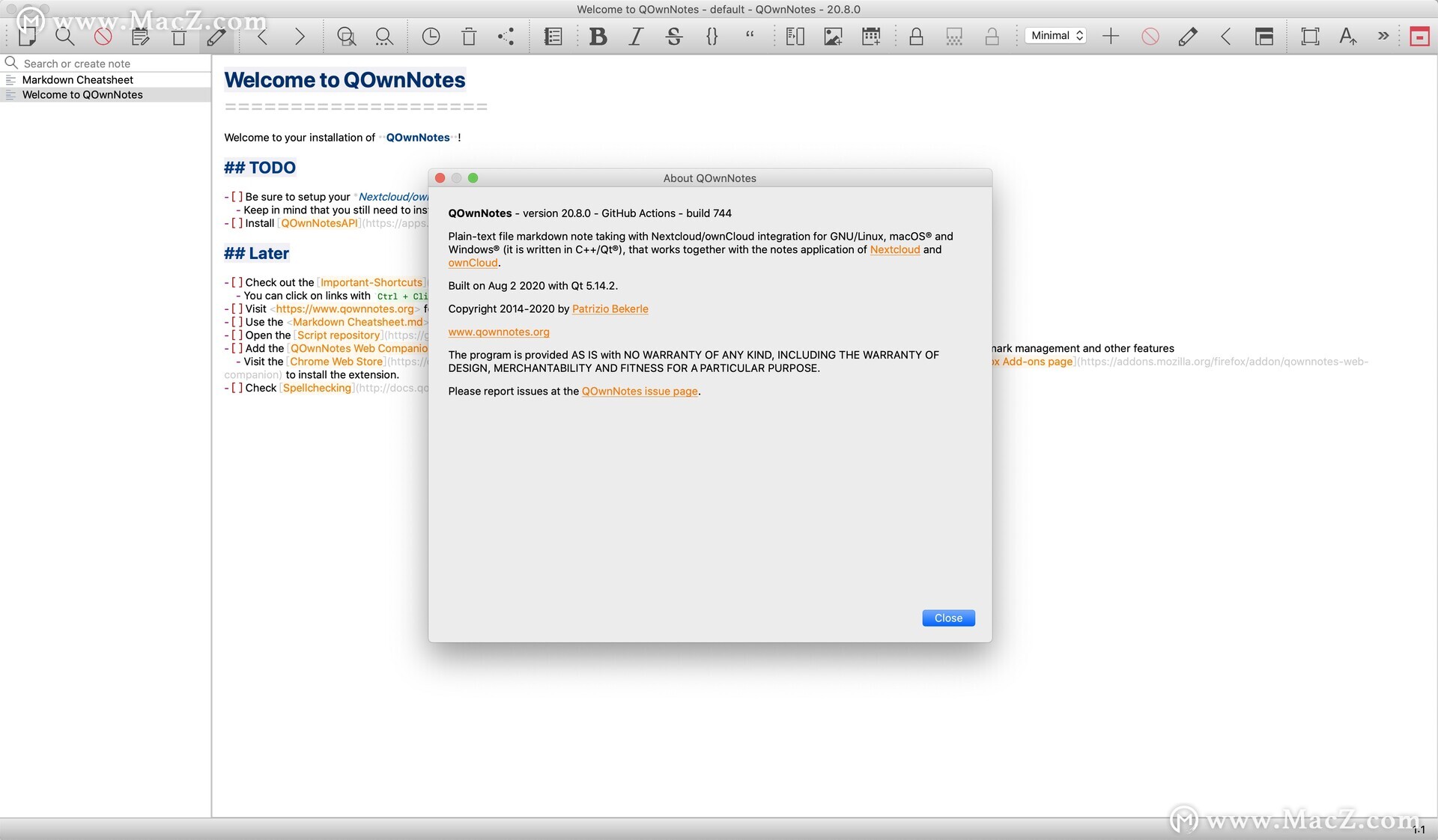Select Welcome to QOwnNotes note
The height and width of the screenshot is (840, 1438).
pyautogui.click(x=106, y=94)
